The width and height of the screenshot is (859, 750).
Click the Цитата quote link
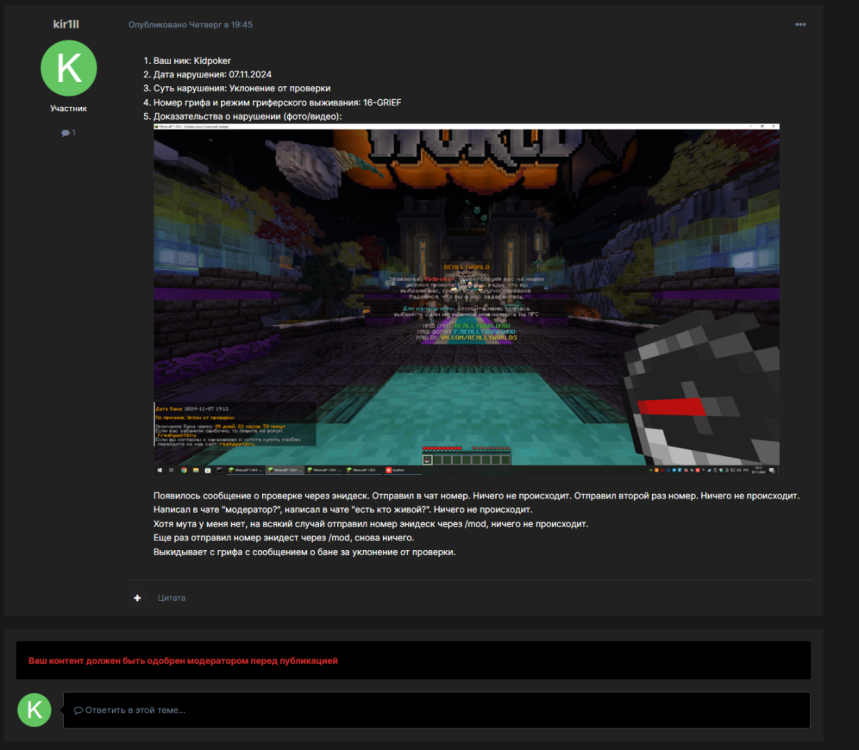(x=171, y=598)
